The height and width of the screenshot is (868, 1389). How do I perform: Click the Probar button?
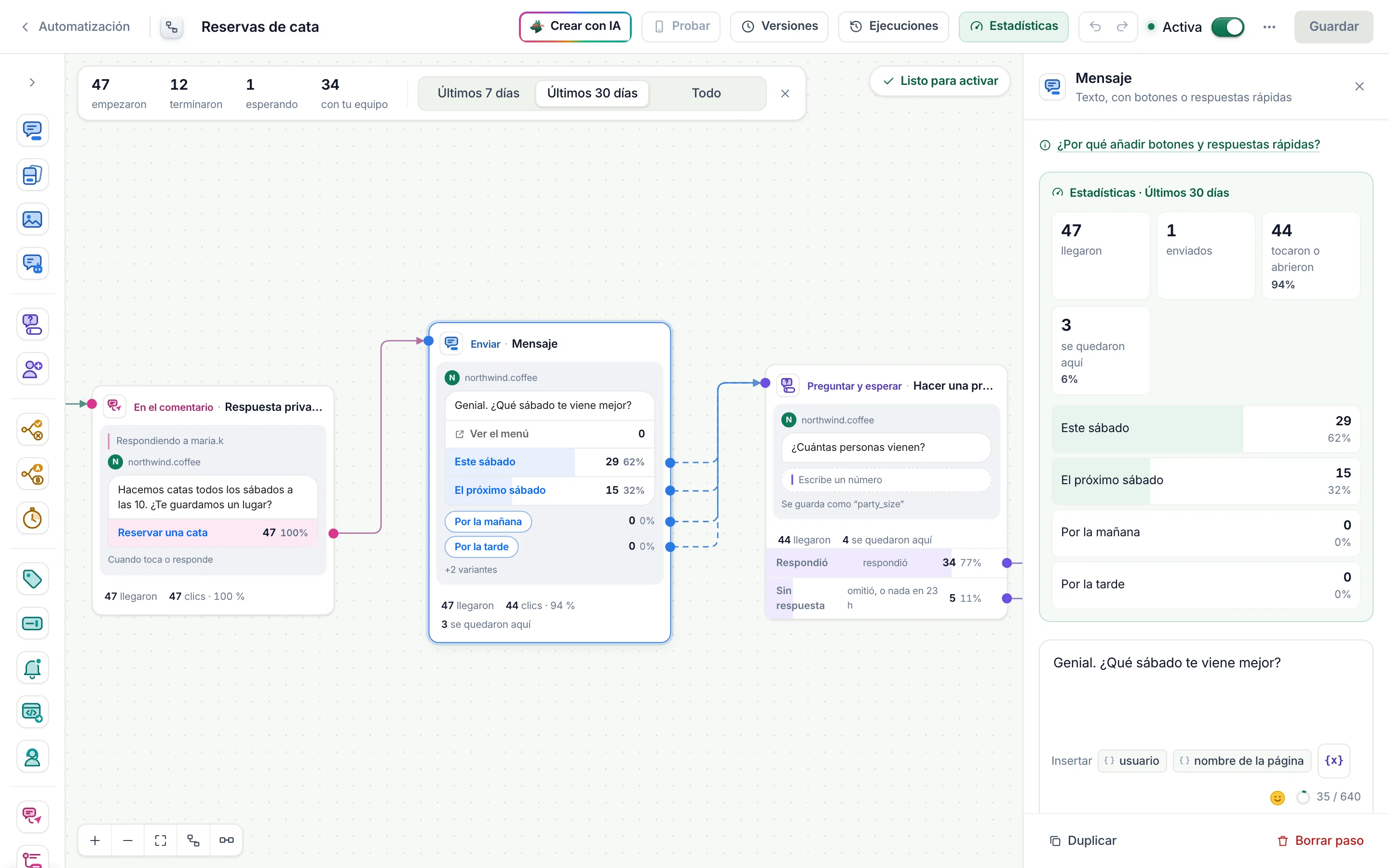(x=681, y=27)
